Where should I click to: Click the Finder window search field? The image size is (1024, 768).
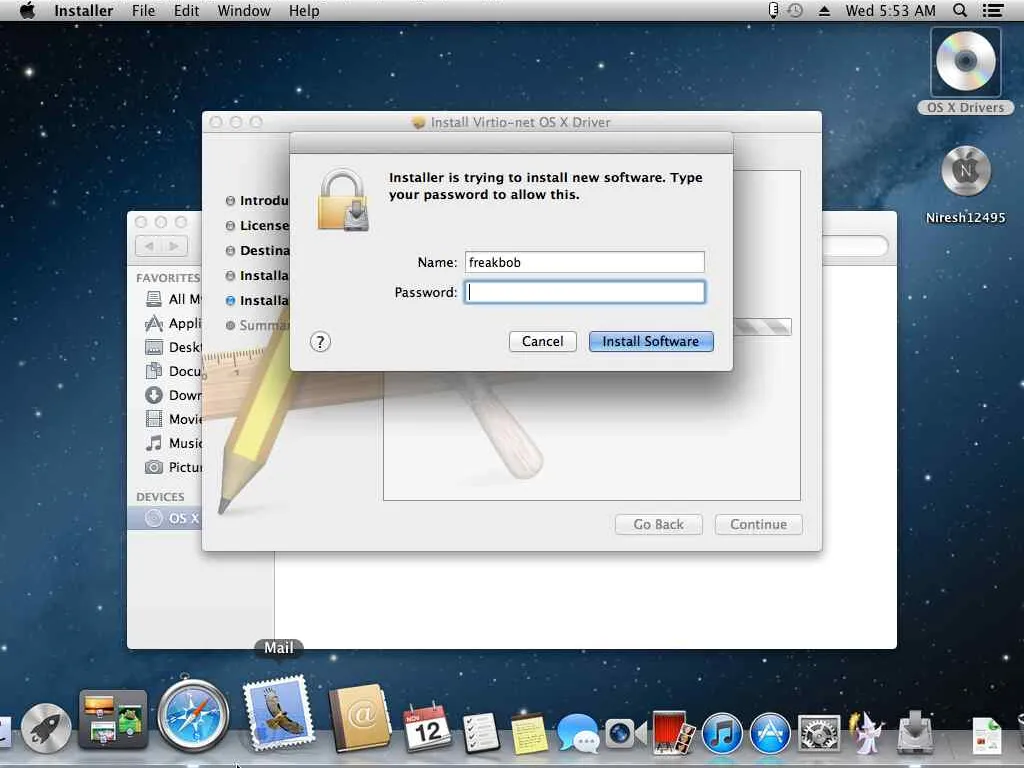856,246
